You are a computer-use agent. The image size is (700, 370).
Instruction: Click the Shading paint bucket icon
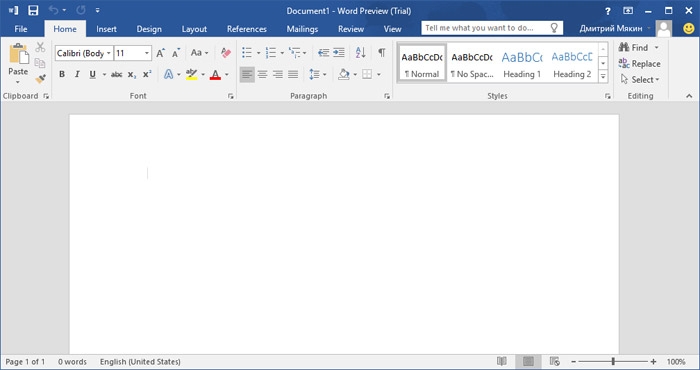click(343, 74)
